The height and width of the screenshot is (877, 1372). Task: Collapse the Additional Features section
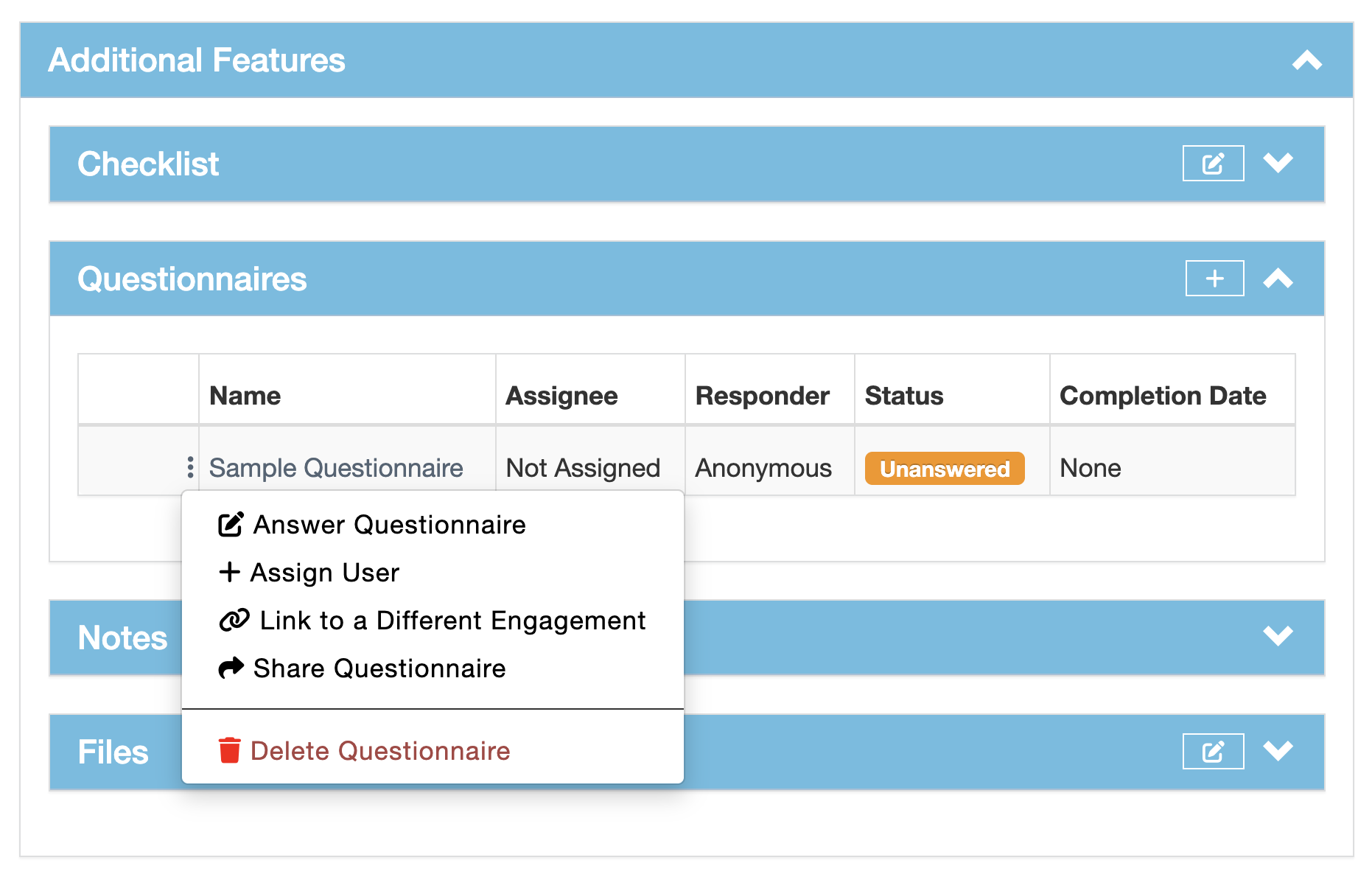(x=1306, y=60)
